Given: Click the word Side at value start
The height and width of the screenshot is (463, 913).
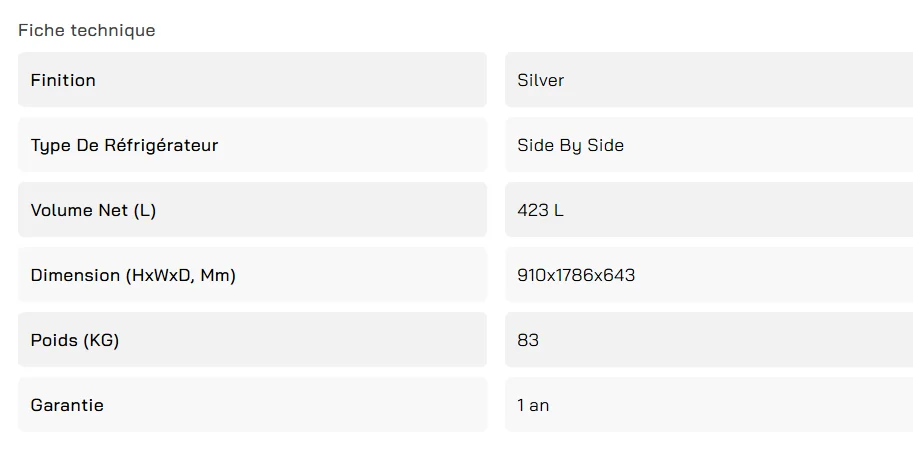Looking at the screenshot, I should click(x=534, y=145).
